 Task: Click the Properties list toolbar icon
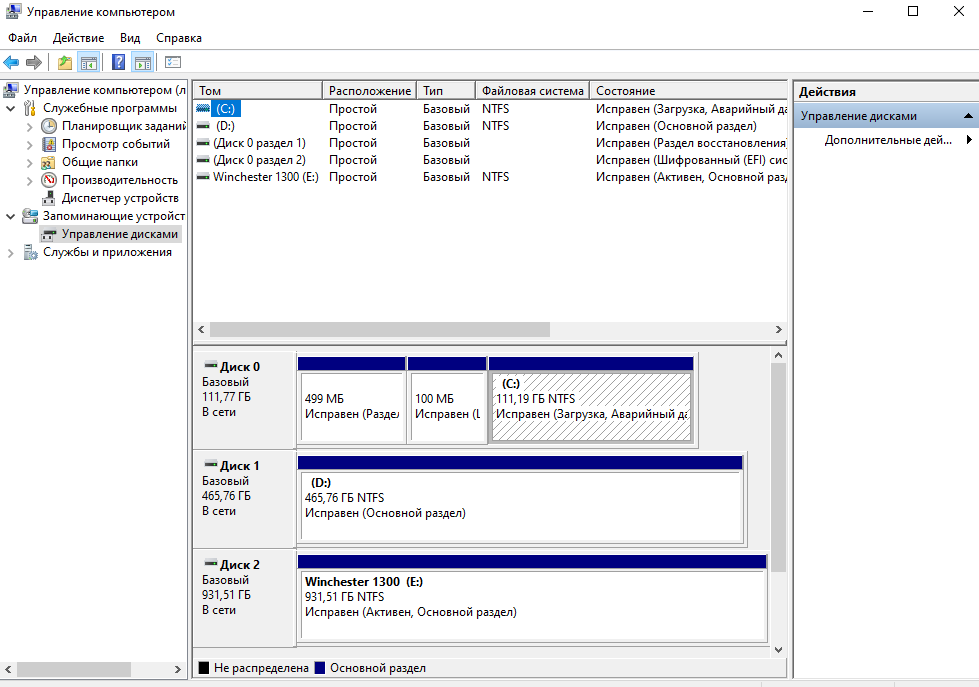pyautogui.click(x=173, y=62)
